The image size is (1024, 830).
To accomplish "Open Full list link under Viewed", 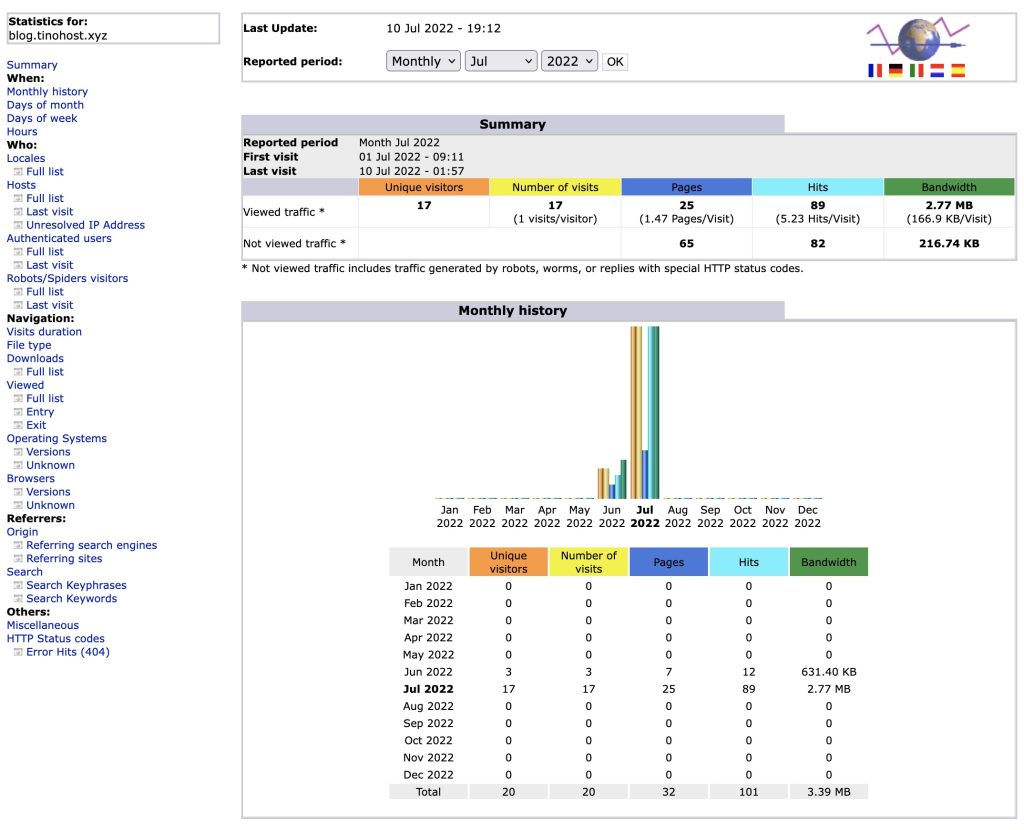I will pyautogui.click(x=45, y=398).
